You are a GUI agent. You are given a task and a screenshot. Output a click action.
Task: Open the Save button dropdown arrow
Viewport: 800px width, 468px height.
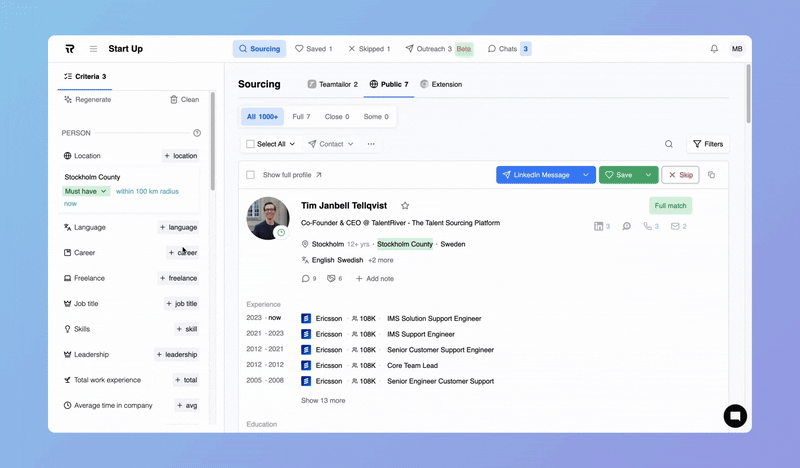(x=649, y=175)
